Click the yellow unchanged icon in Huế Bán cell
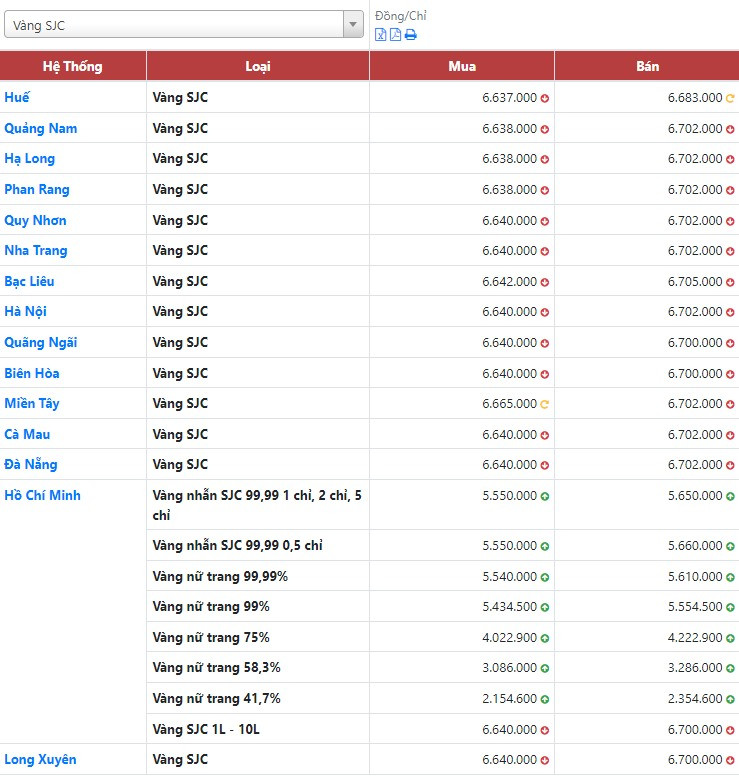The image size is (739, 776). [x=730, y=98]
